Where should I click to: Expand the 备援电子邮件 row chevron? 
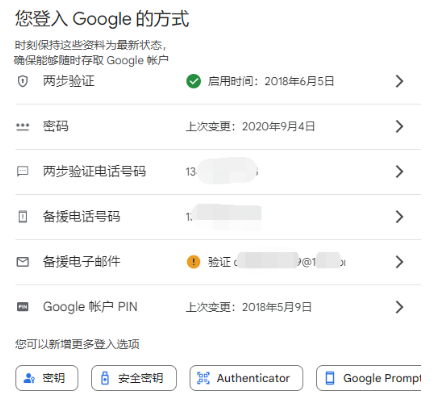coord(399,262)
